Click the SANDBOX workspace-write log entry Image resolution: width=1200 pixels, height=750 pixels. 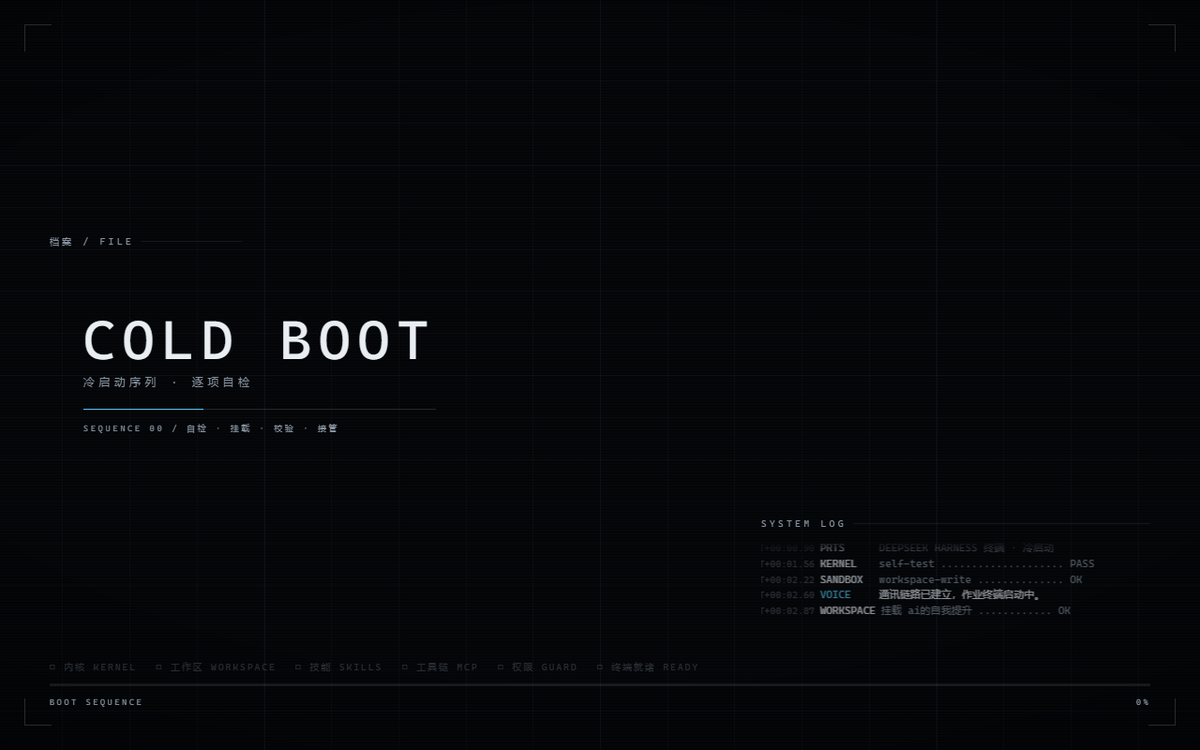(922, 580)
